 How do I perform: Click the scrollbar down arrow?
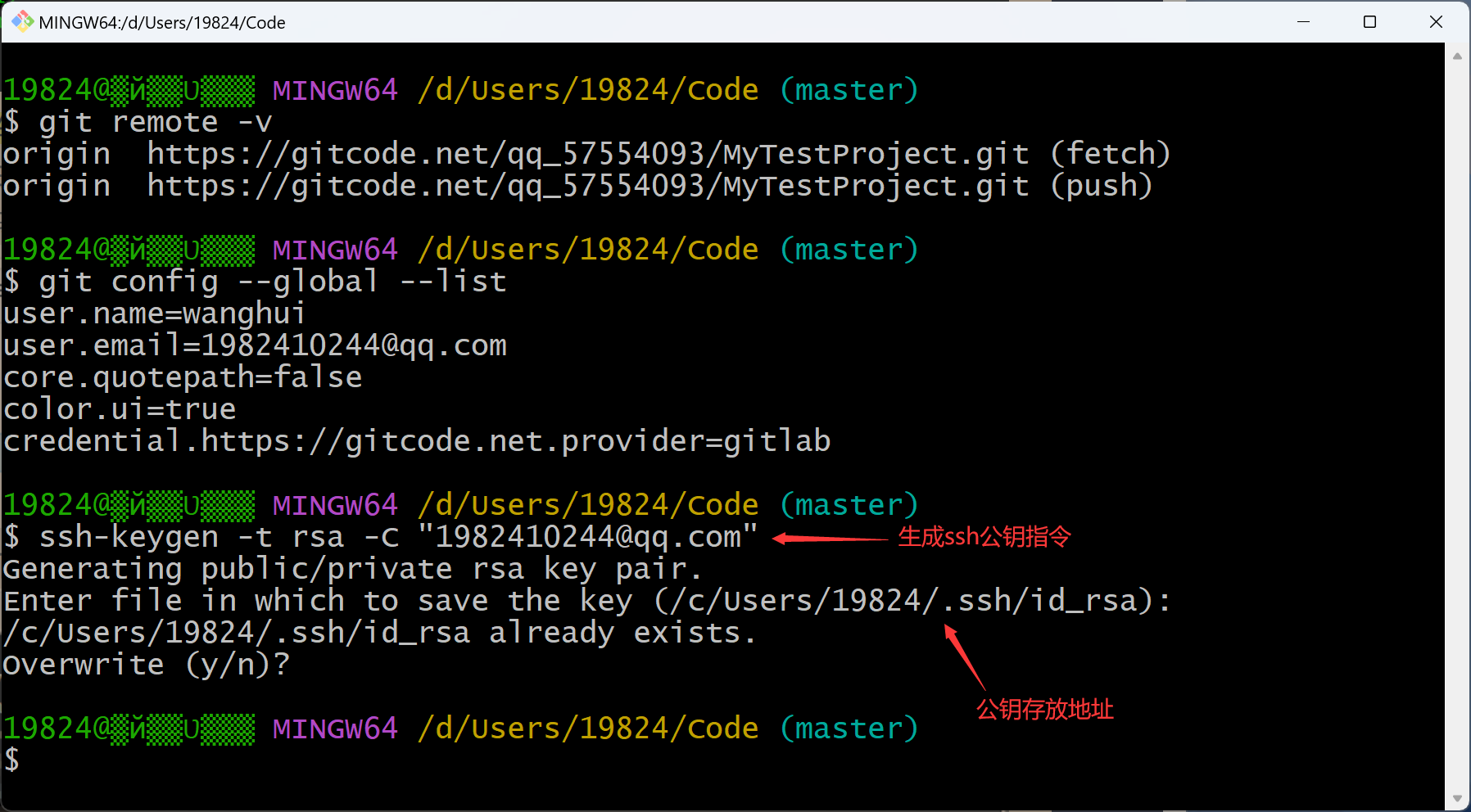click(1457, 798)
